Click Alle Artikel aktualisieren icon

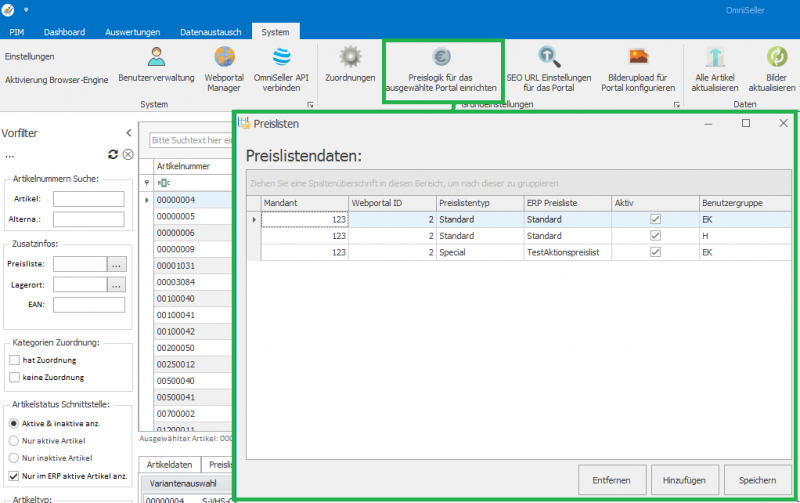pos(716,58)
